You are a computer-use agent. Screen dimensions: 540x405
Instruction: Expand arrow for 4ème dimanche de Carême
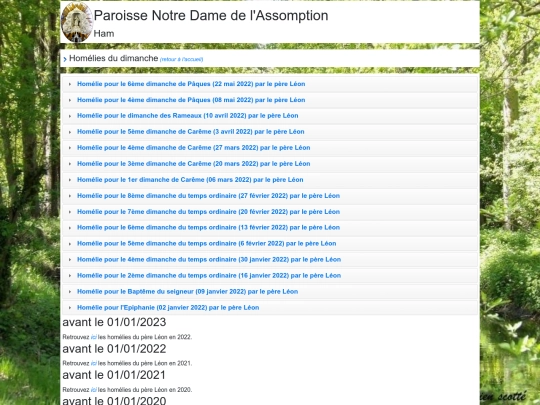pos(70,148)
